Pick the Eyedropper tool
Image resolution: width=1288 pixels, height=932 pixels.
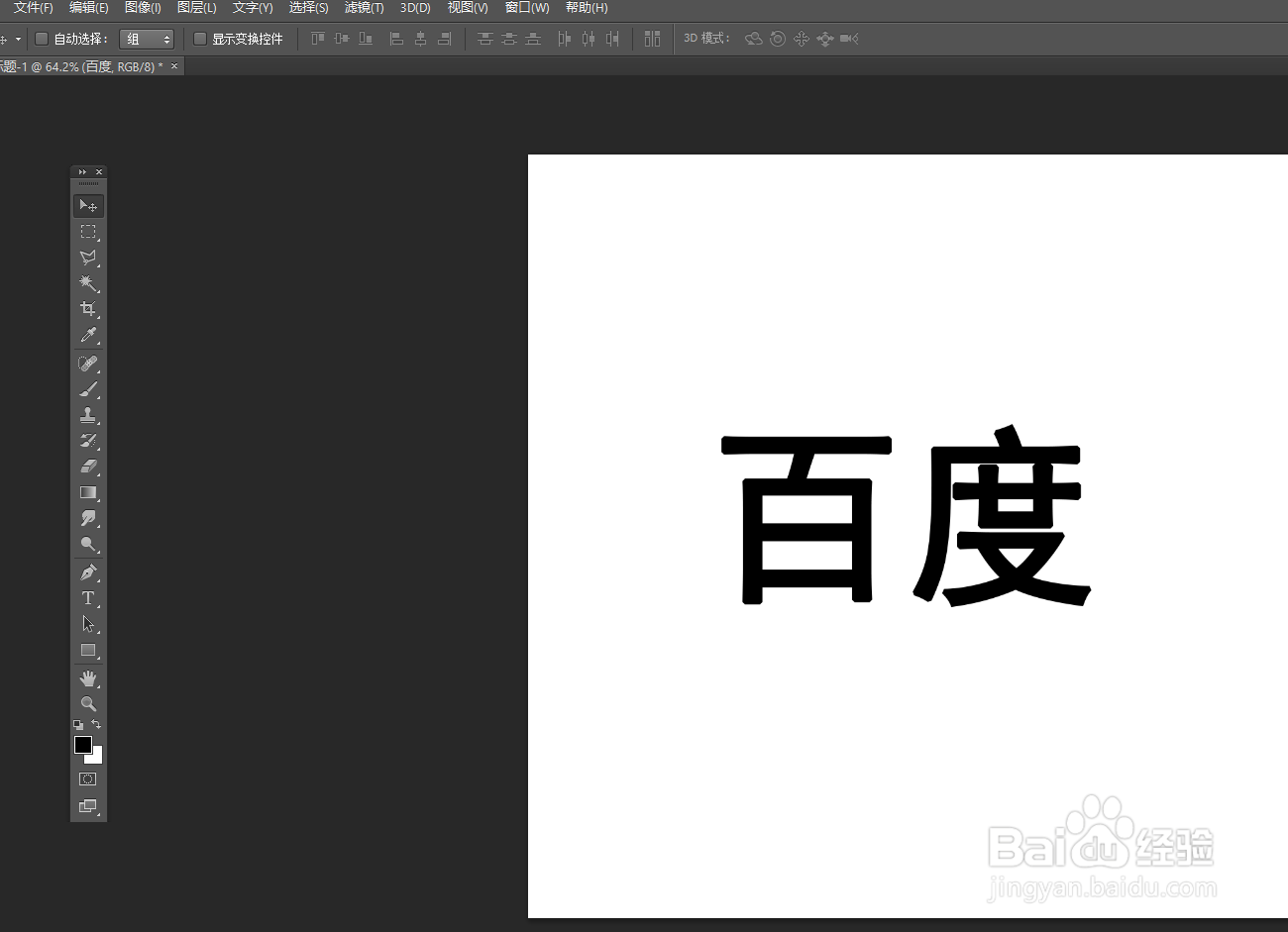tap(89, 336)
